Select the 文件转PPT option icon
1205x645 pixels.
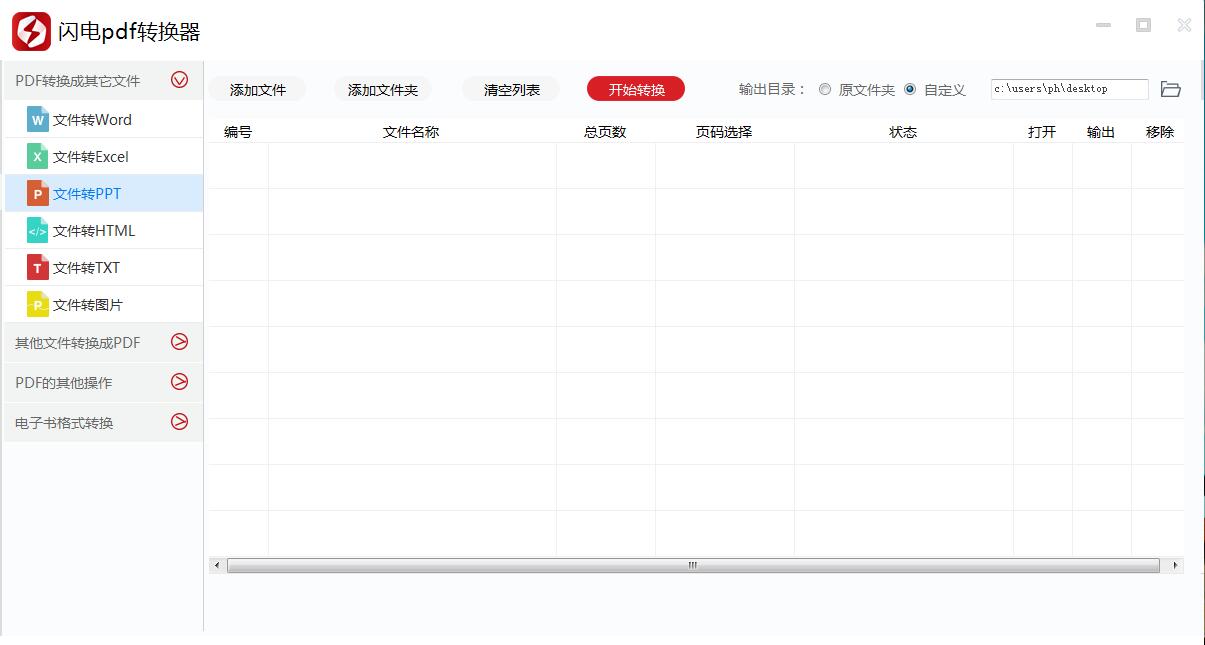pos(38,193)
